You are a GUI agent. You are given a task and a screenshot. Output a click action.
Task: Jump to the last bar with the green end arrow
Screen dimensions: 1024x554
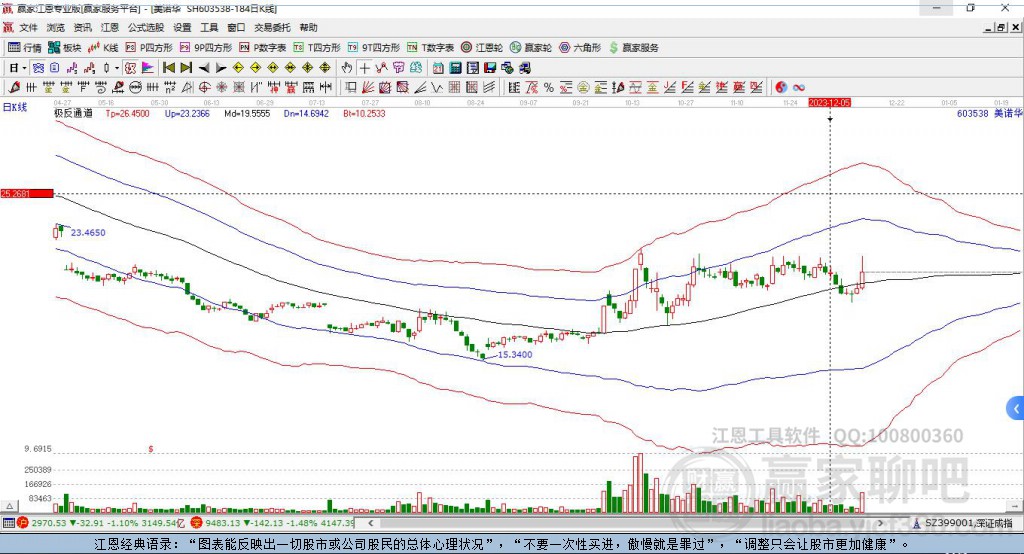[x=186, y=68]
